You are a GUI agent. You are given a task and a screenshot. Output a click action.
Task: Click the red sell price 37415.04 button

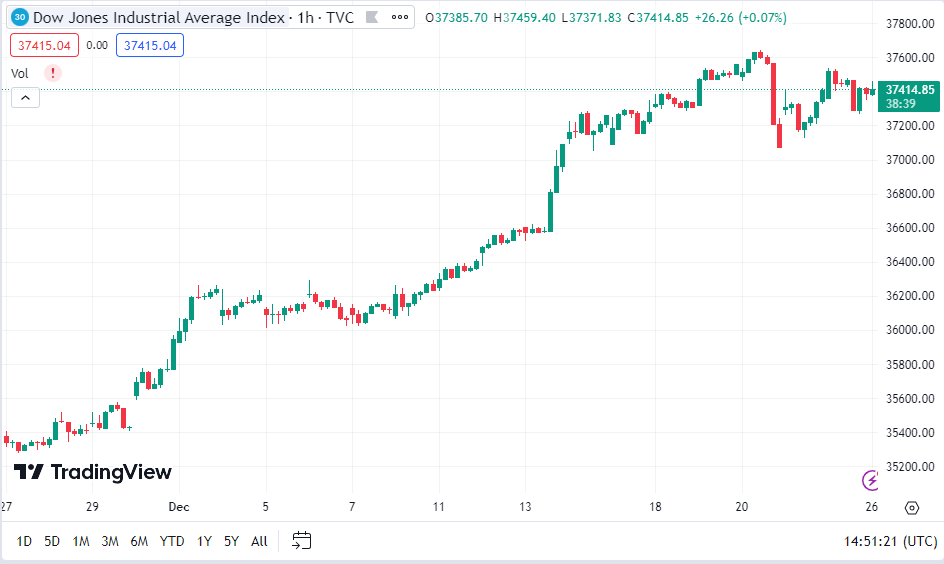pos(45,45)
